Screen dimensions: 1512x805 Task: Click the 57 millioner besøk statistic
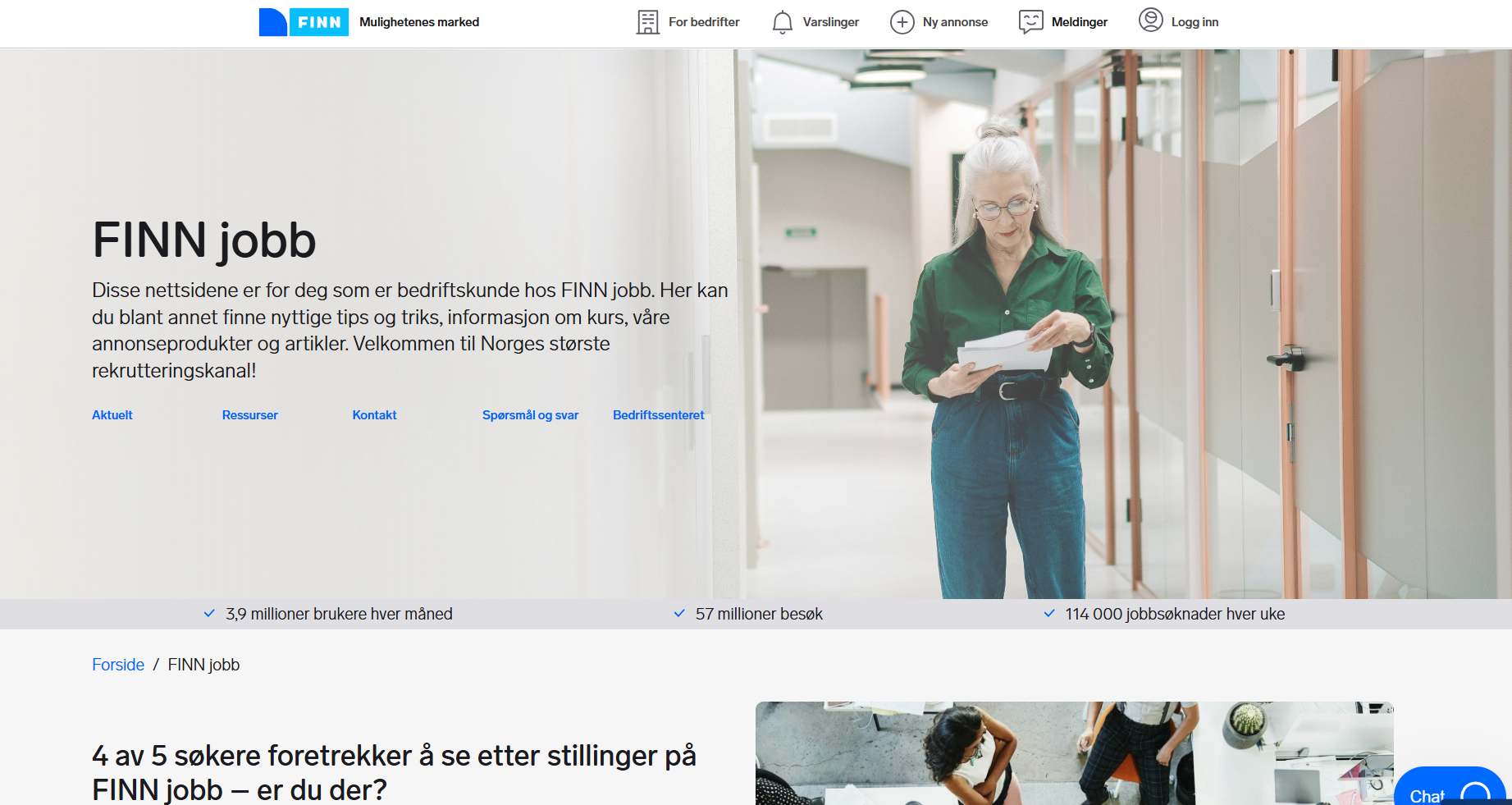tap(759, 614)
